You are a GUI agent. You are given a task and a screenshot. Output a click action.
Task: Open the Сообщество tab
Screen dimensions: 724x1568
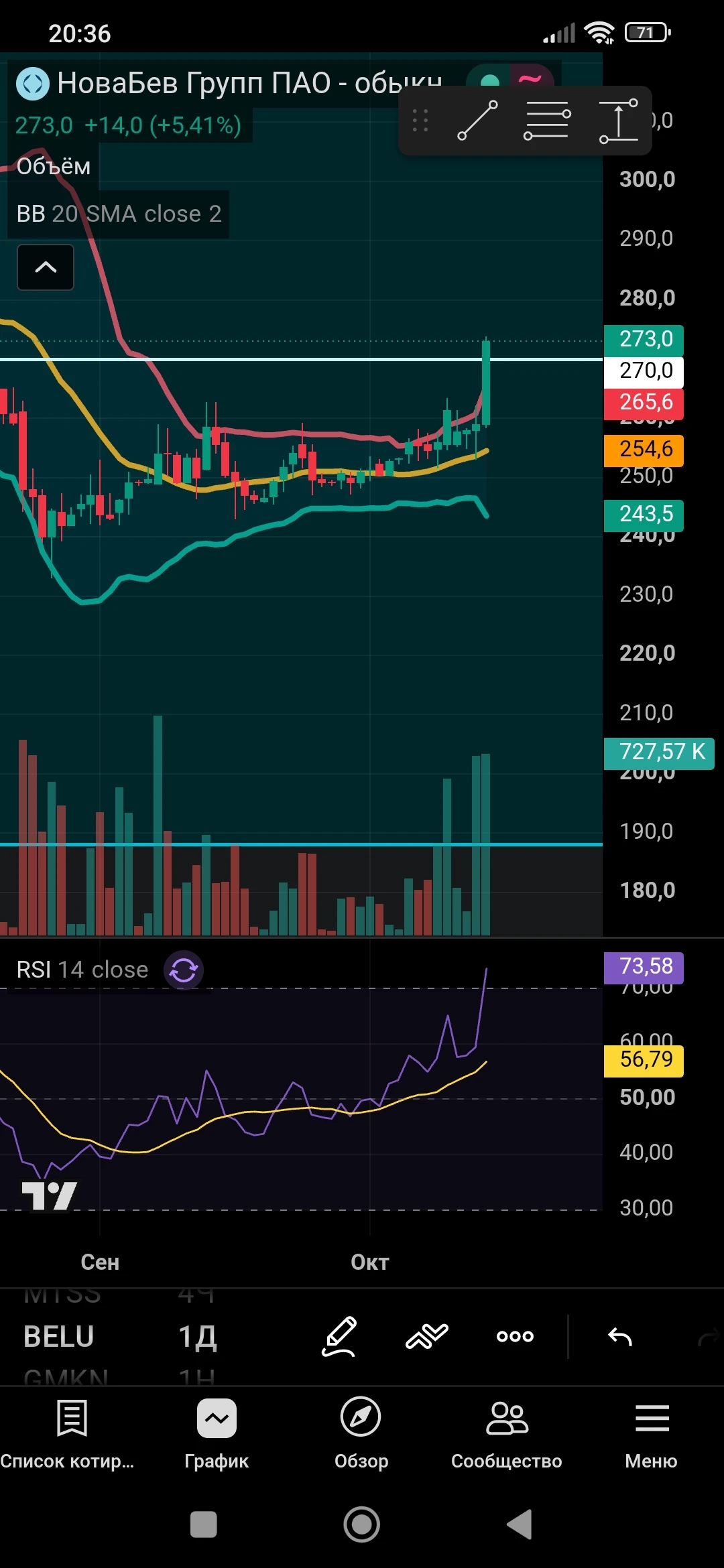(x=507, y=1433)
